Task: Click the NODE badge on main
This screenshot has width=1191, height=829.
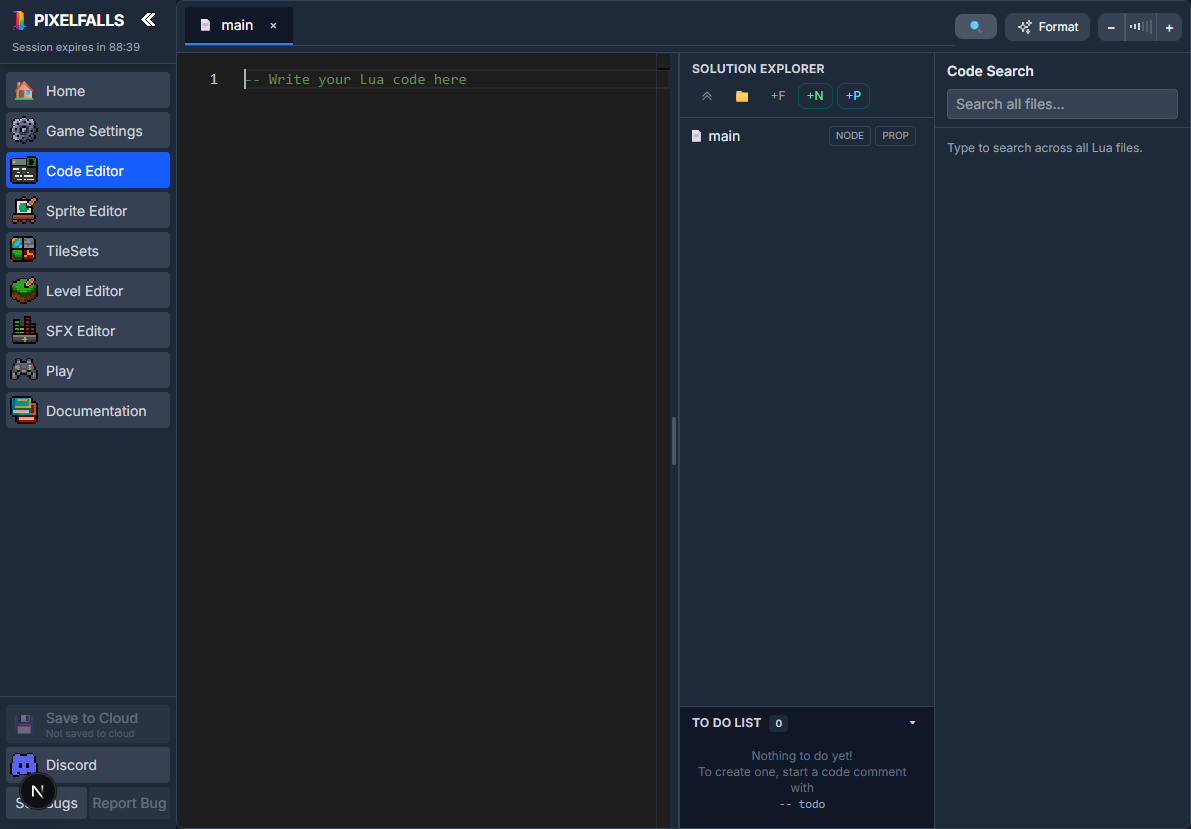Action: click(849, 136)
